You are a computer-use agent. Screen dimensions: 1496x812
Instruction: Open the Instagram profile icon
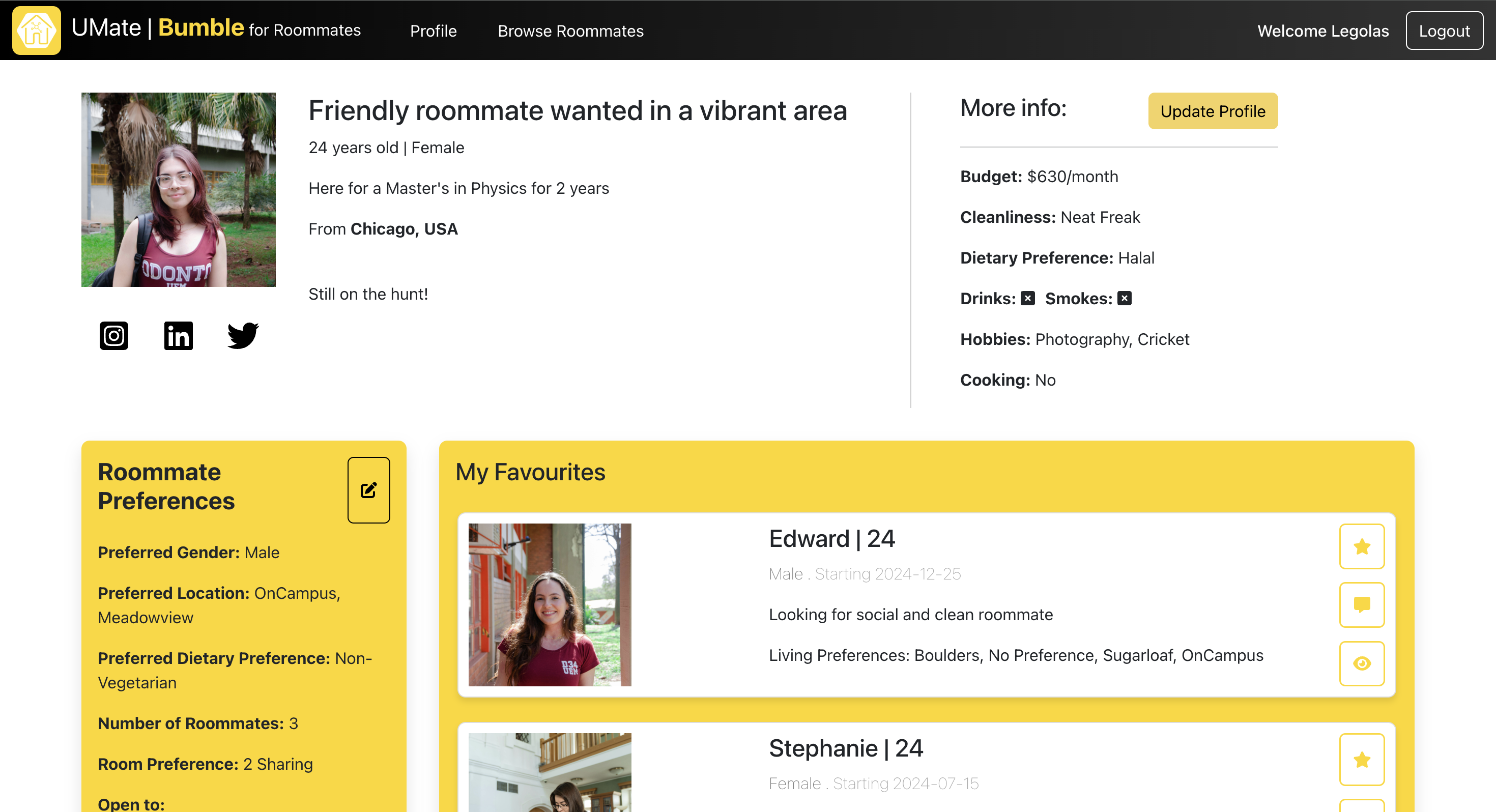pos(113,336)
